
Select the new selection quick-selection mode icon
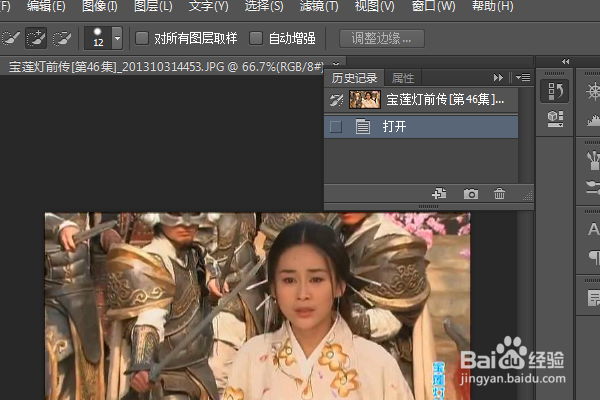(11, 38)
